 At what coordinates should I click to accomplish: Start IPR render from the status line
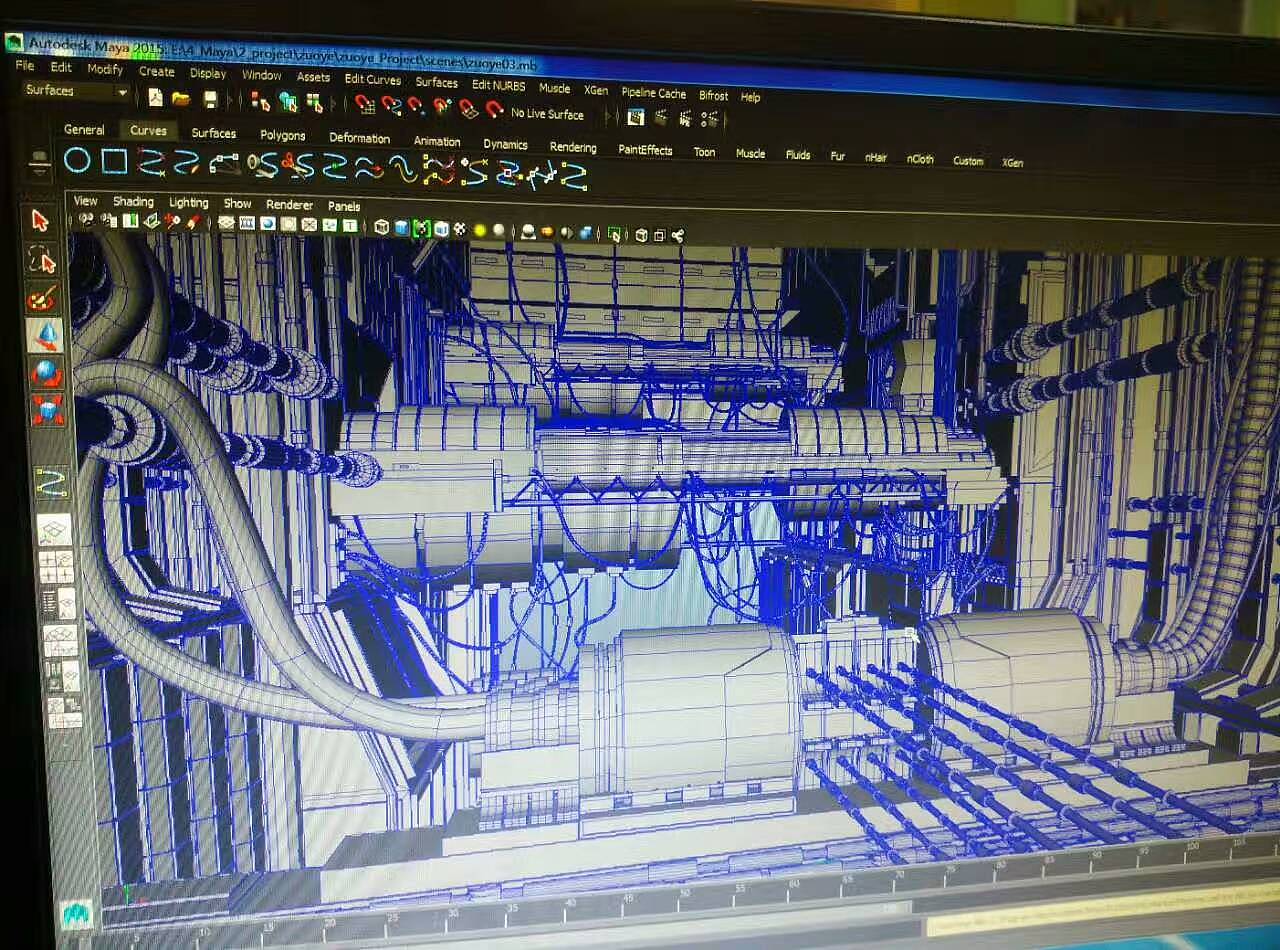(685, 119)
